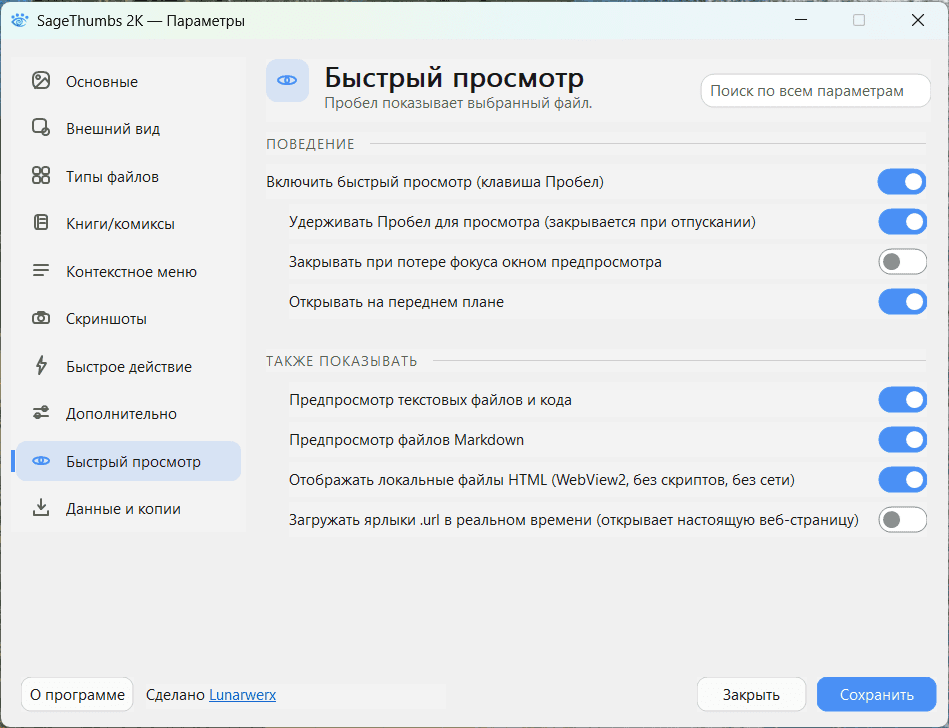Screen dimensions: 949x728
Task: Focus the Поиск по всем параметрам field
Action: (815, 91)
